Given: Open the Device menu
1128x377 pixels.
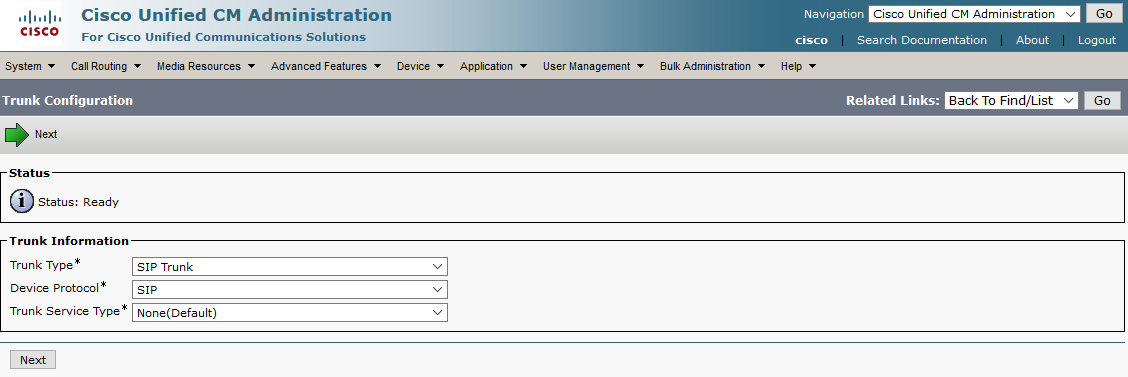Looking at the screenshot, I should tap(420, 66).
